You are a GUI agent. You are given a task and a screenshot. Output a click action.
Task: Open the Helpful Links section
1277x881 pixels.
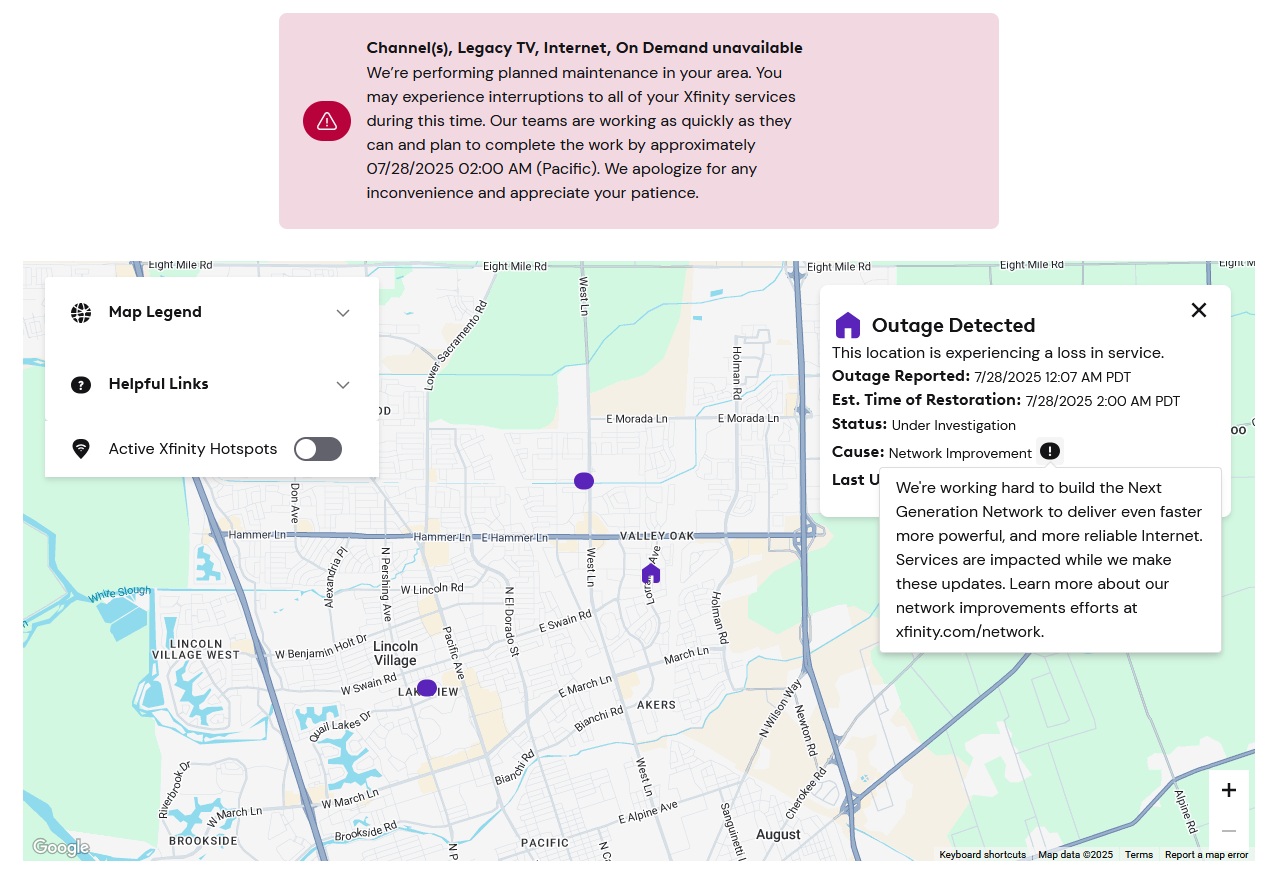point(212,385)
